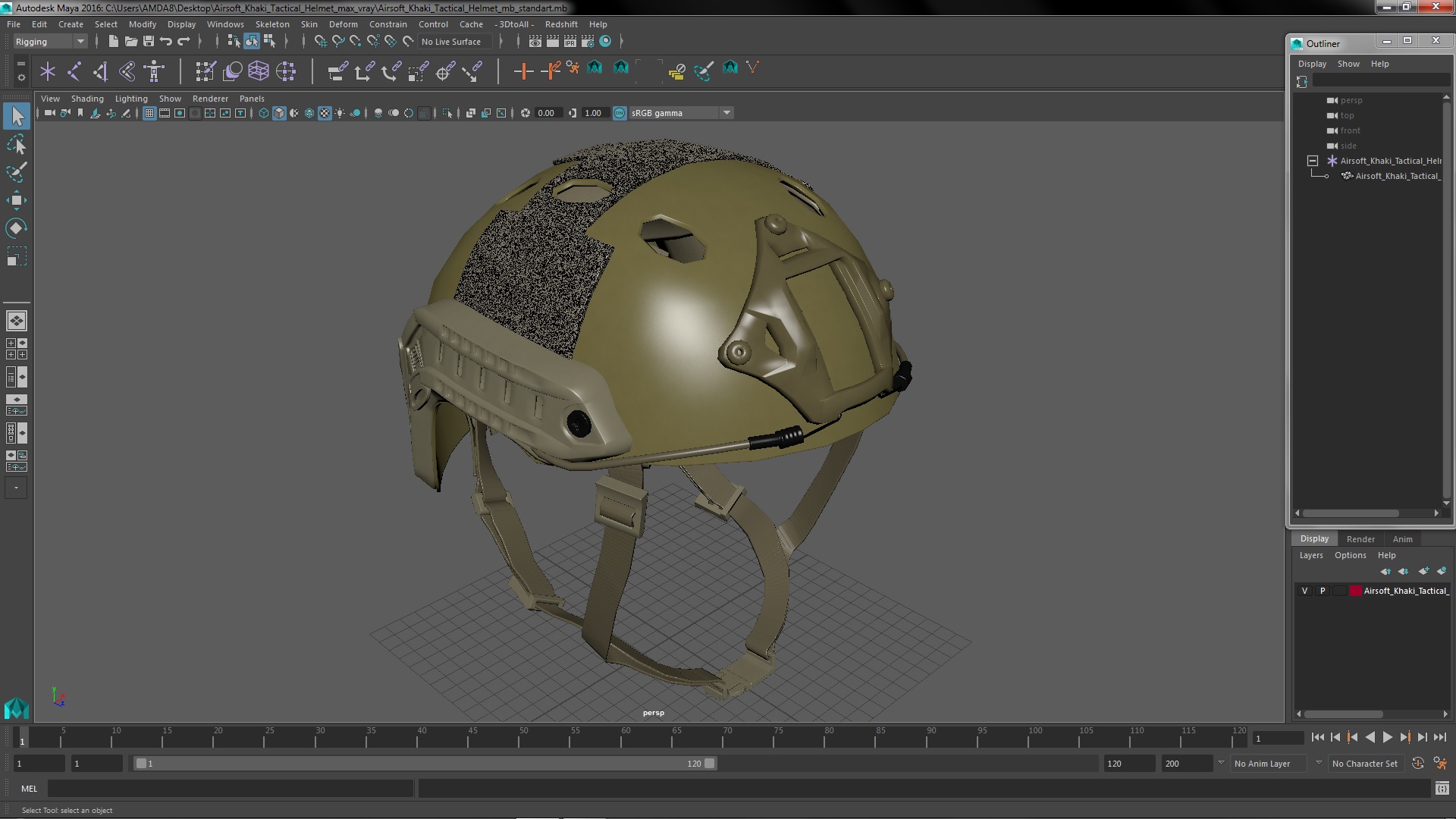Viewport: 1456px width, 819px height.
Task: Go to end of playback range
Action: click(x=1439, y=737)
